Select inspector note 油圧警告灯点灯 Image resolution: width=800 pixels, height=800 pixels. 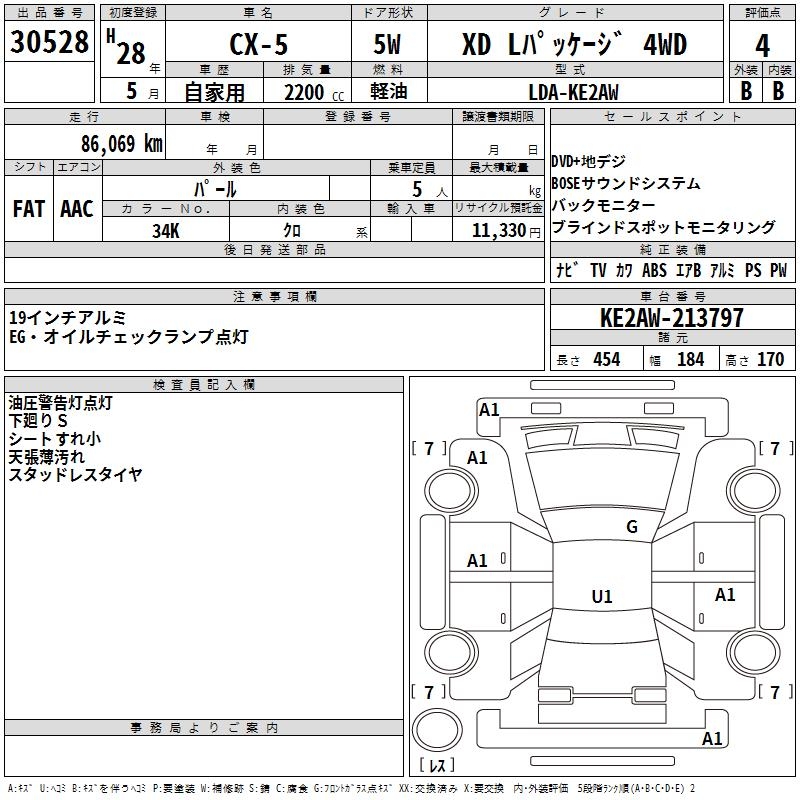pyautogui.click(x=60, y=403)
